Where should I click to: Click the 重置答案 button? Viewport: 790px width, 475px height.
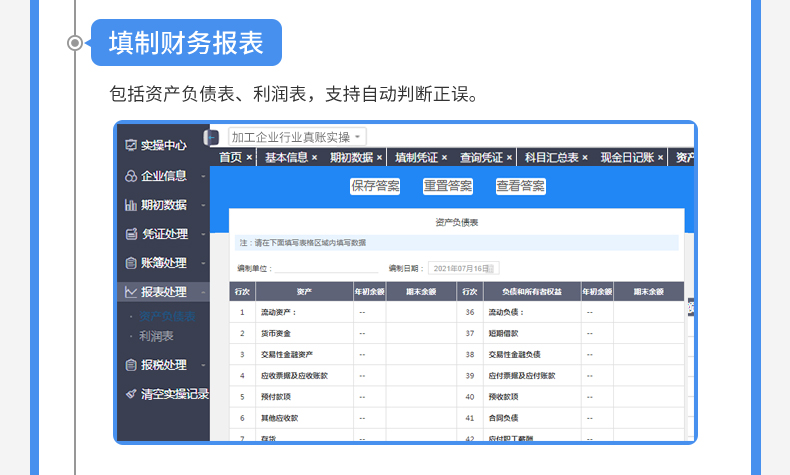tap(447, 186)
